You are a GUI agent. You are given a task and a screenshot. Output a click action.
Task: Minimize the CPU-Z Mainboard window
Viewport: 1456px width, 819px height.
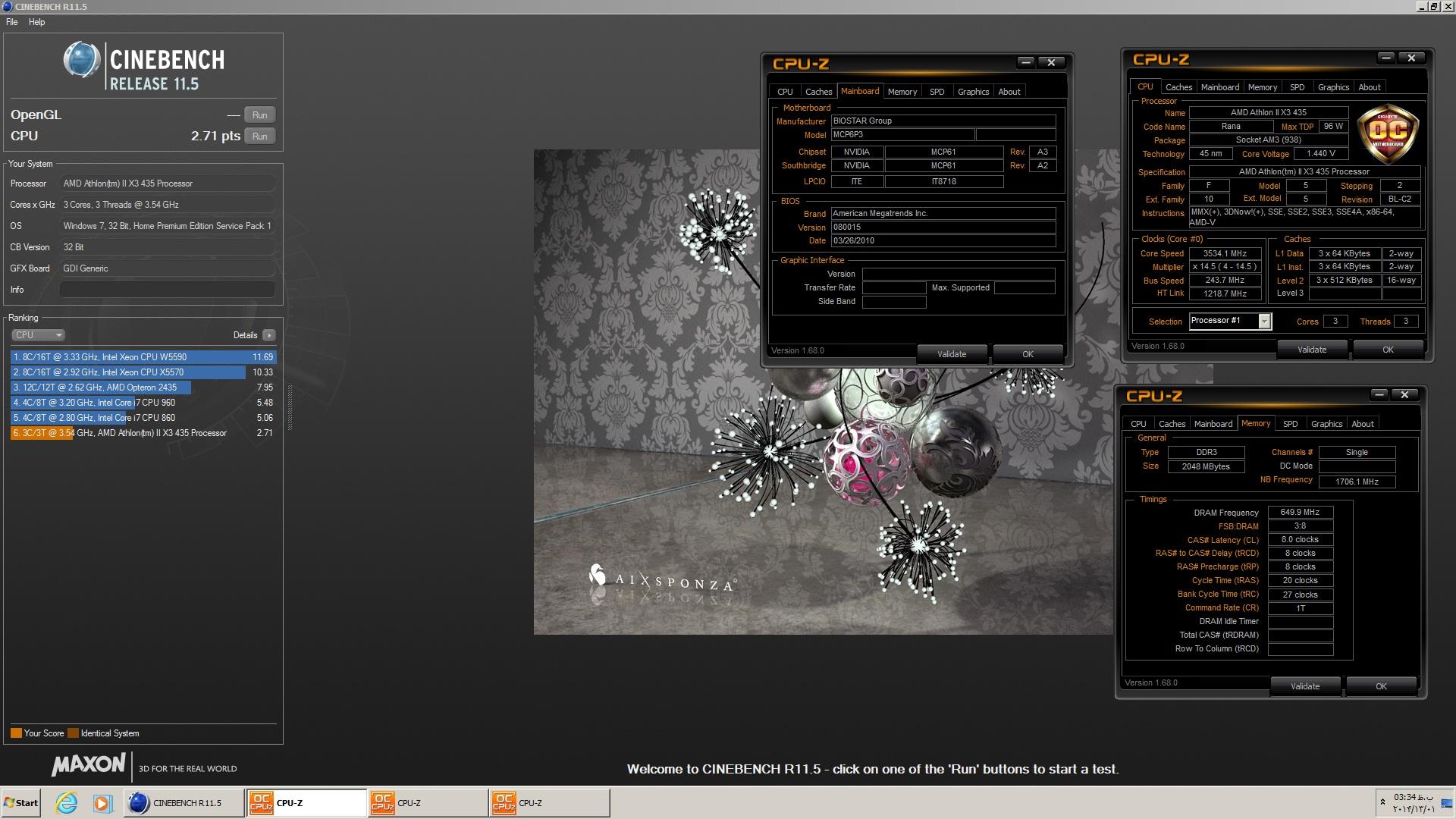click(x=1026, y=62)
